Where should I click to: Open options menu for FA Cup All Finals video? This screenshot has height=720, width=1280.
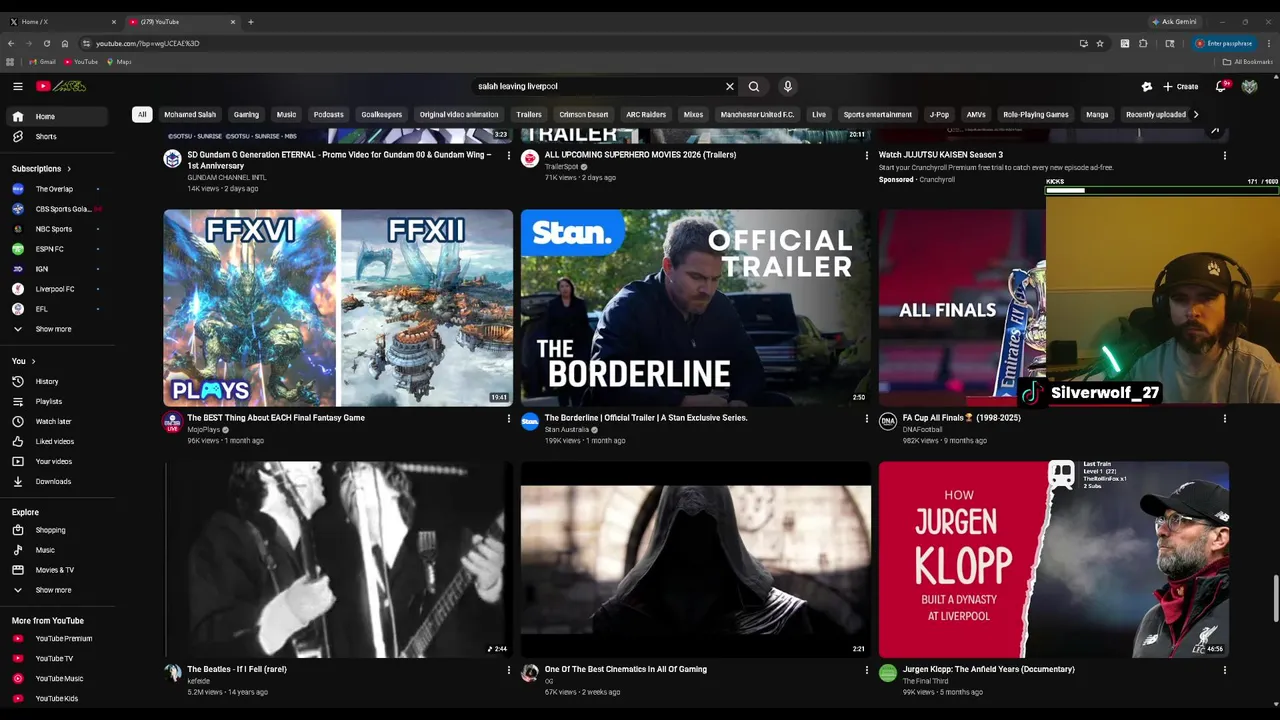(x=1224, y=419)
